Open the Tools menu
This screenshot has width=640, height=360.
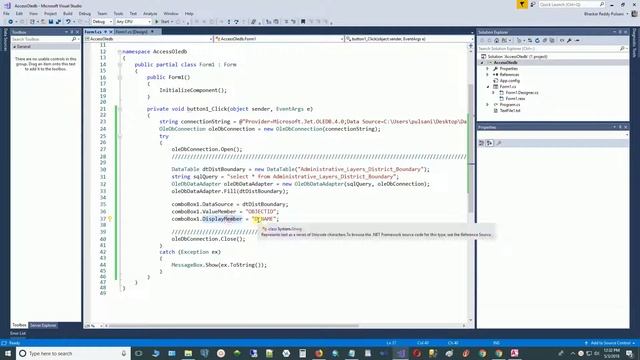(x=118, y=13)
